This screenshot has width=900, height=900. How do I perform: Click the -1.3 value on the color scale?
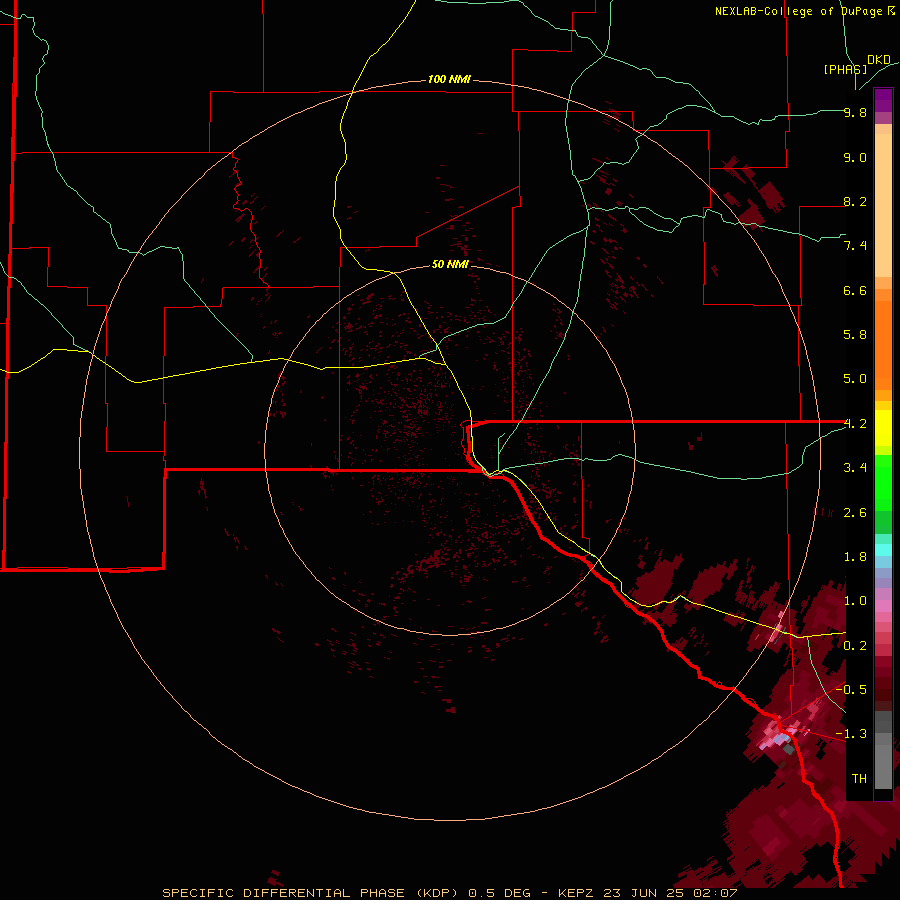(x=851, y=734)
